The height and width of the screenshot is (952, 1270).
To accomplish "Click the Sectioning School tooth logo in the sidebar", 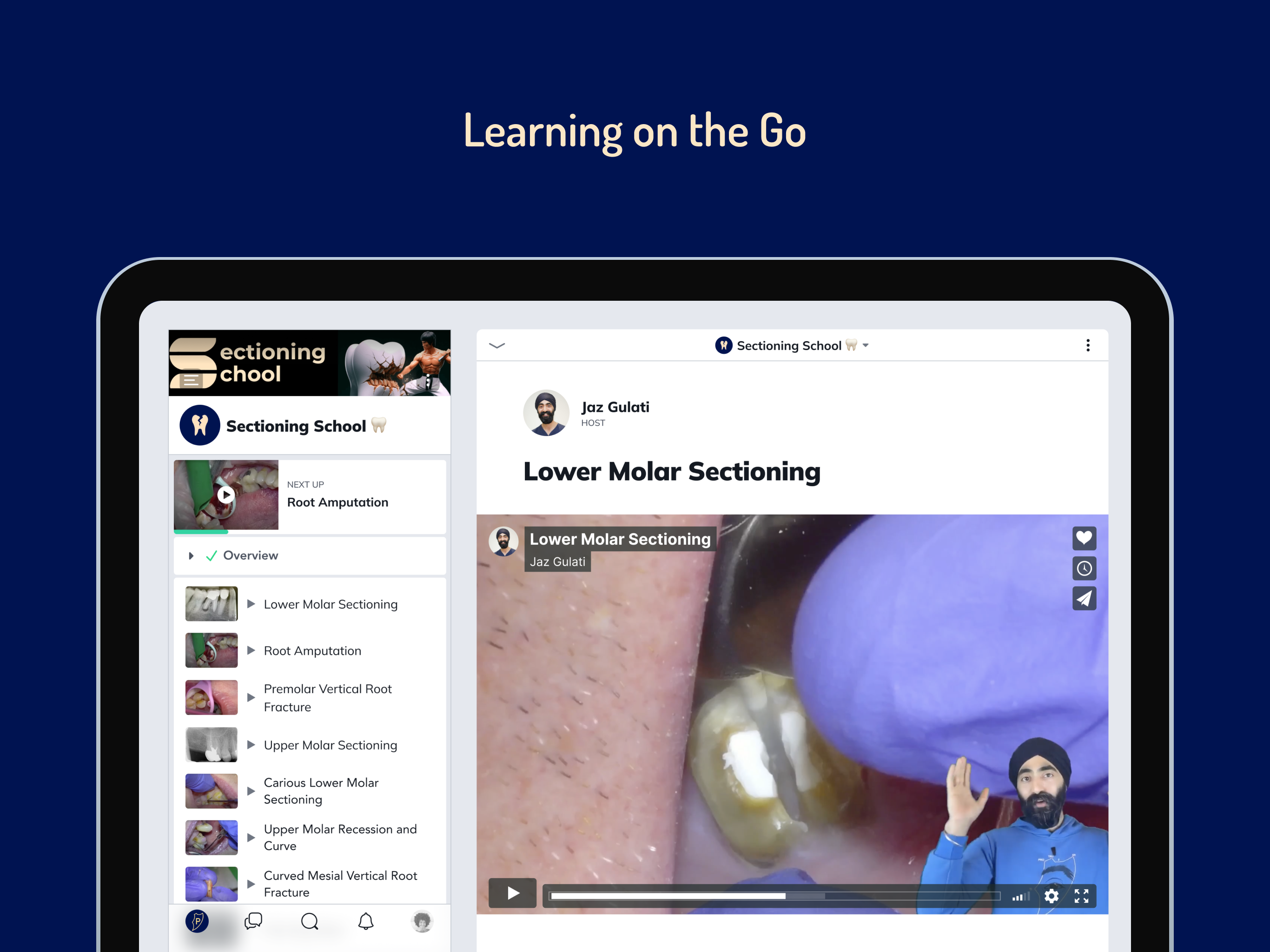I will point(200,425).
